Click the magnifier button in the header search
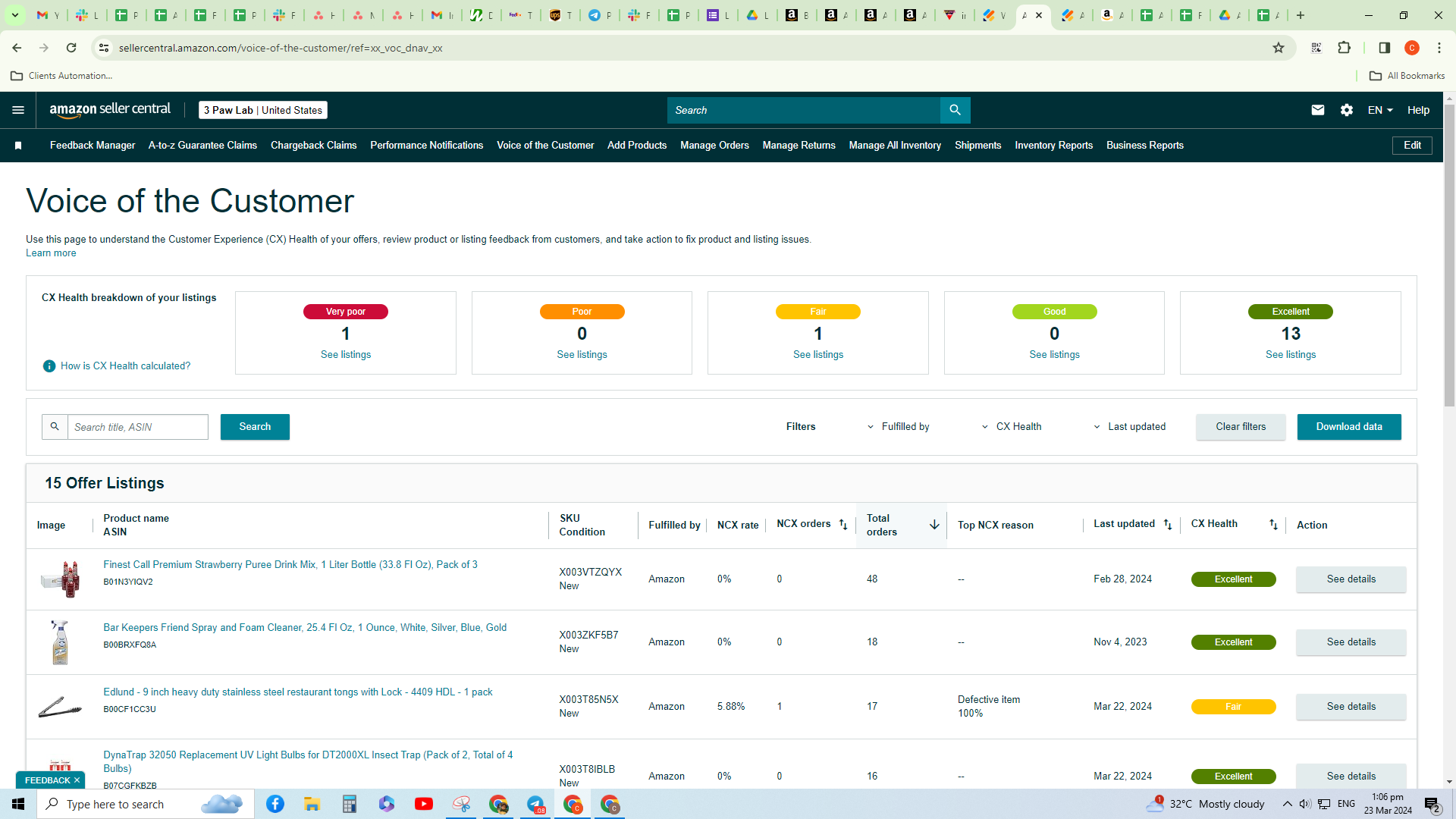This screenshot has width=1456, height=819. point(955,110)
